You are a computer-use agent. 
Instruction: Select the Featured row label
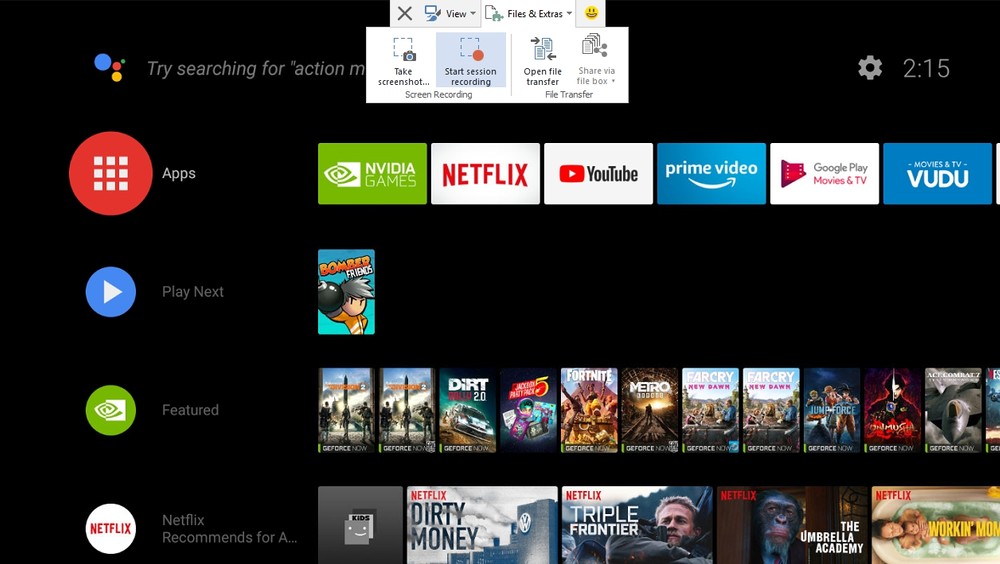click(x=190, y=410)
